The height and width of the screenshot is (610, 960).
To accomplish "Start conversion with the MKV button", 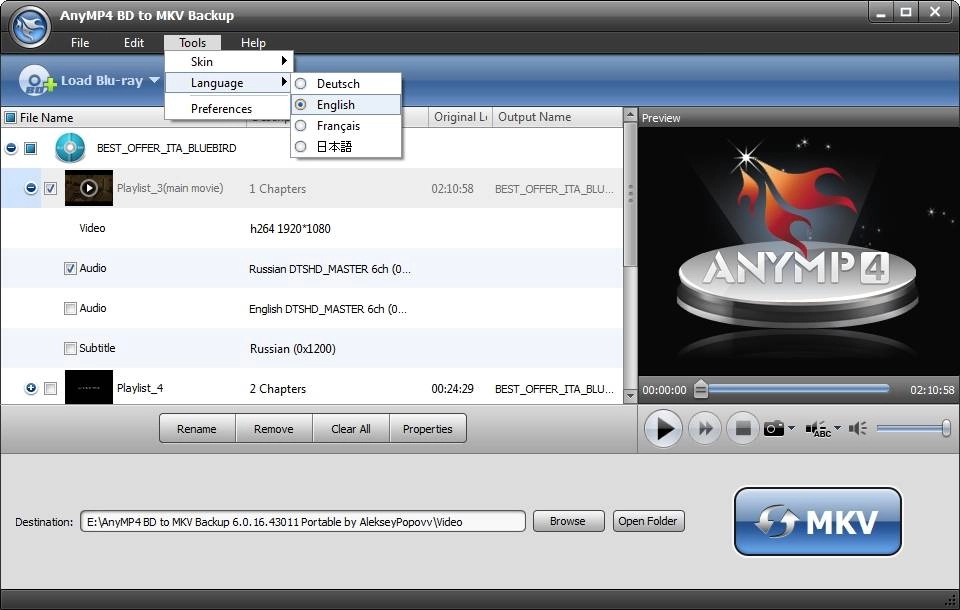I will point(817,522).
